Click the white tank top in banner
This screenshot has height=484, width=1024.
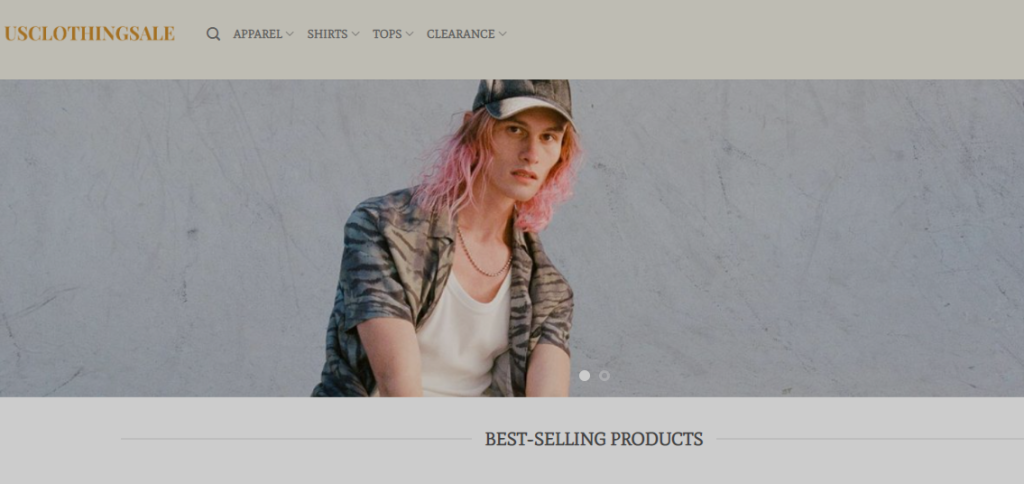(x=464, y=340)
